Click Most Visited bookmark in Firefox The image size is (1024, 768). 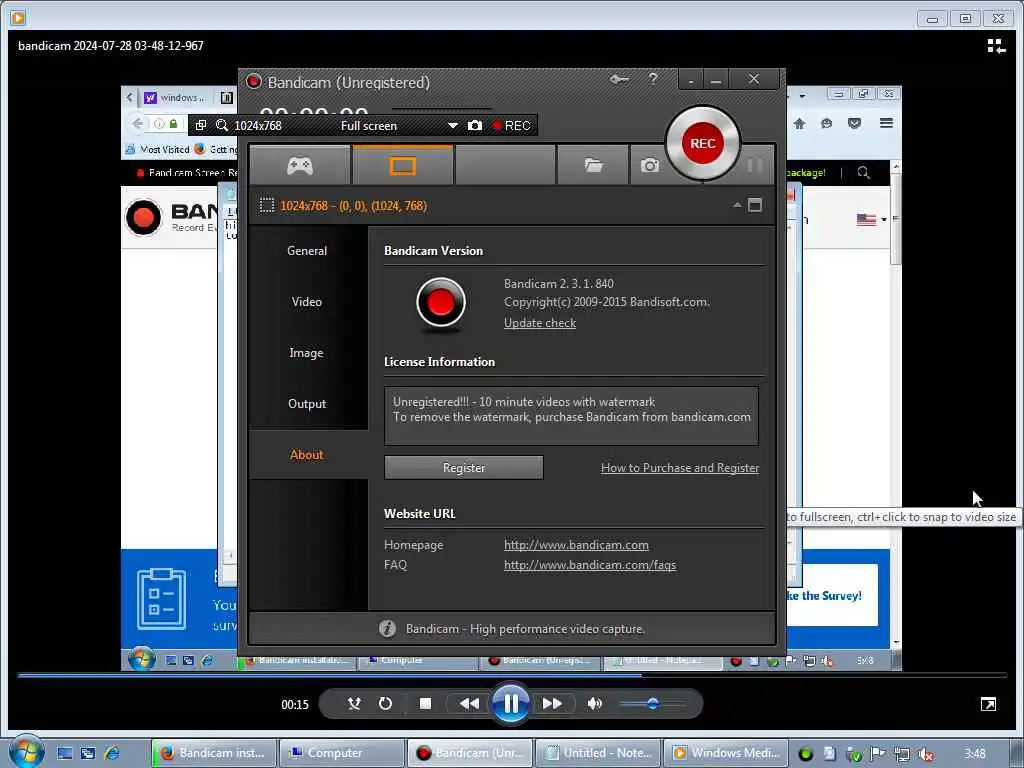point(157,150)
